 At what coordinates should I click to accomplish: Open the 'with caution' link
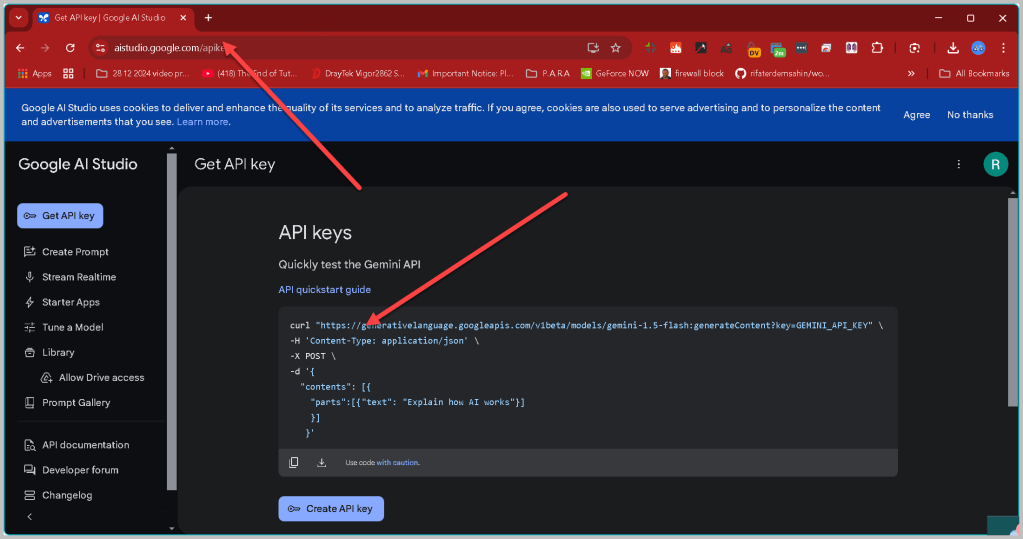397,463
